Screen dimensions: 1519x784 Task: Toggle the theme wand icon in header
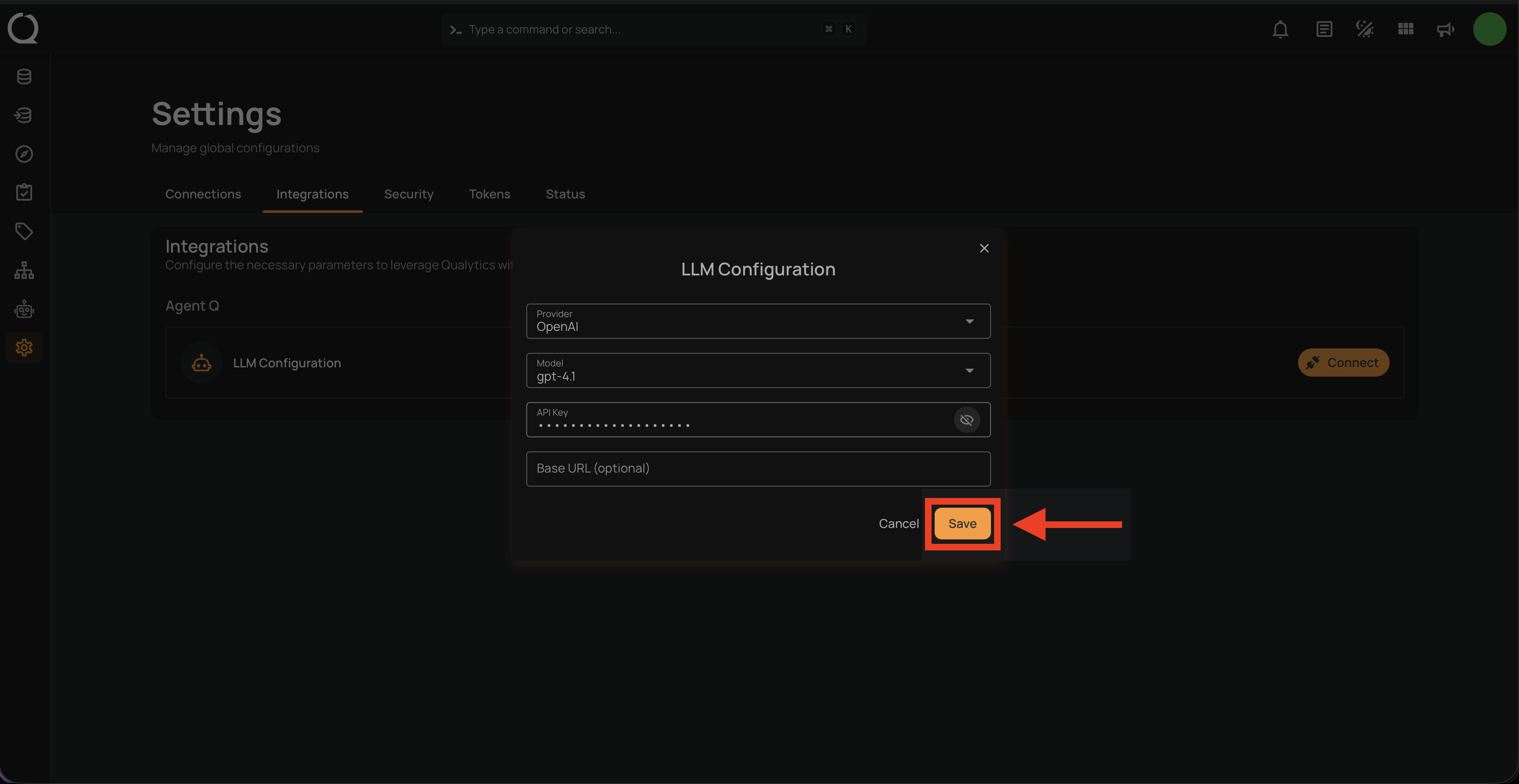click(x=1365, y=29)
